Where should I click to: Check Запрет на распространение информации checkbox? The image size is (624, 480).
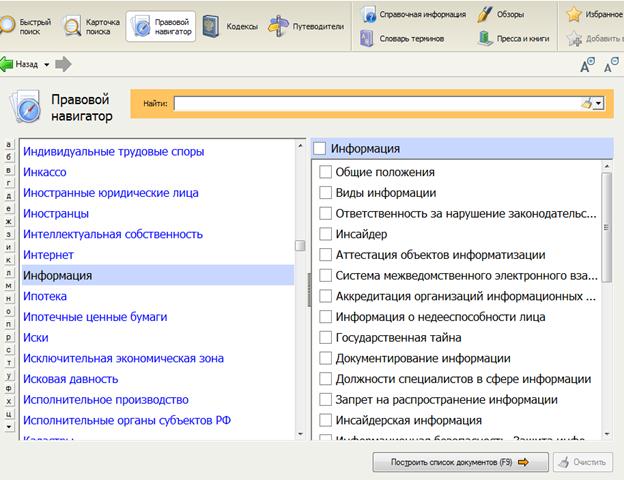tap(325, 400)
